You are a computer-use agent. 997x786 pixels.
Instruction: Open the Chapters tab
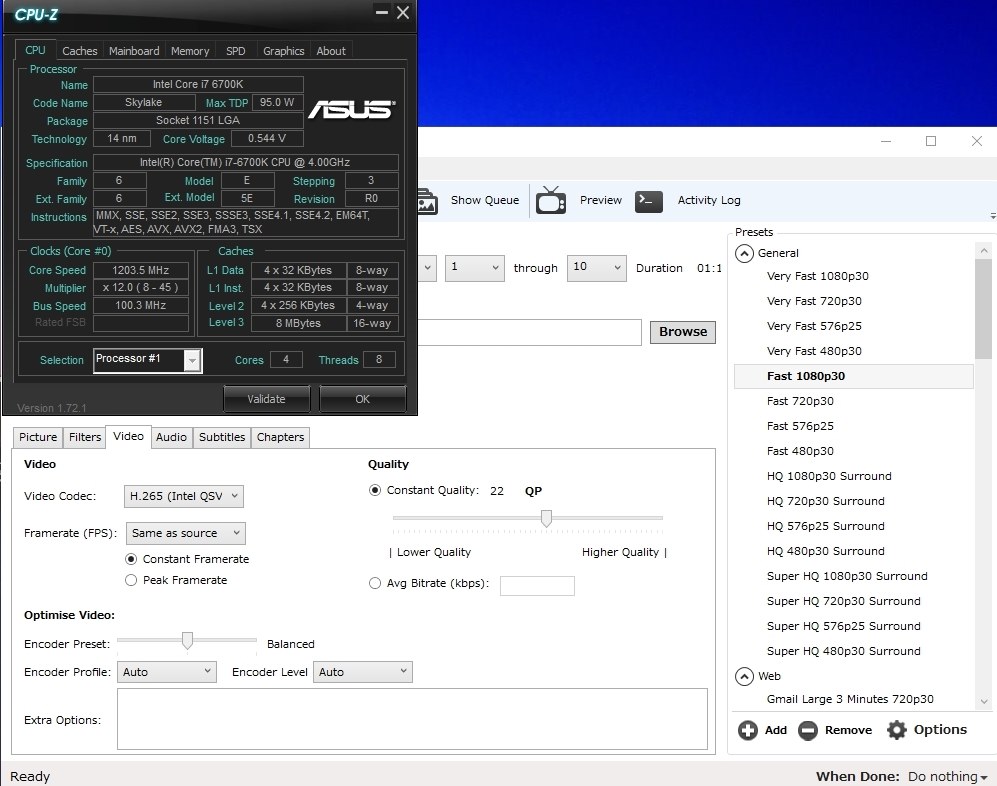click(280, 437)
